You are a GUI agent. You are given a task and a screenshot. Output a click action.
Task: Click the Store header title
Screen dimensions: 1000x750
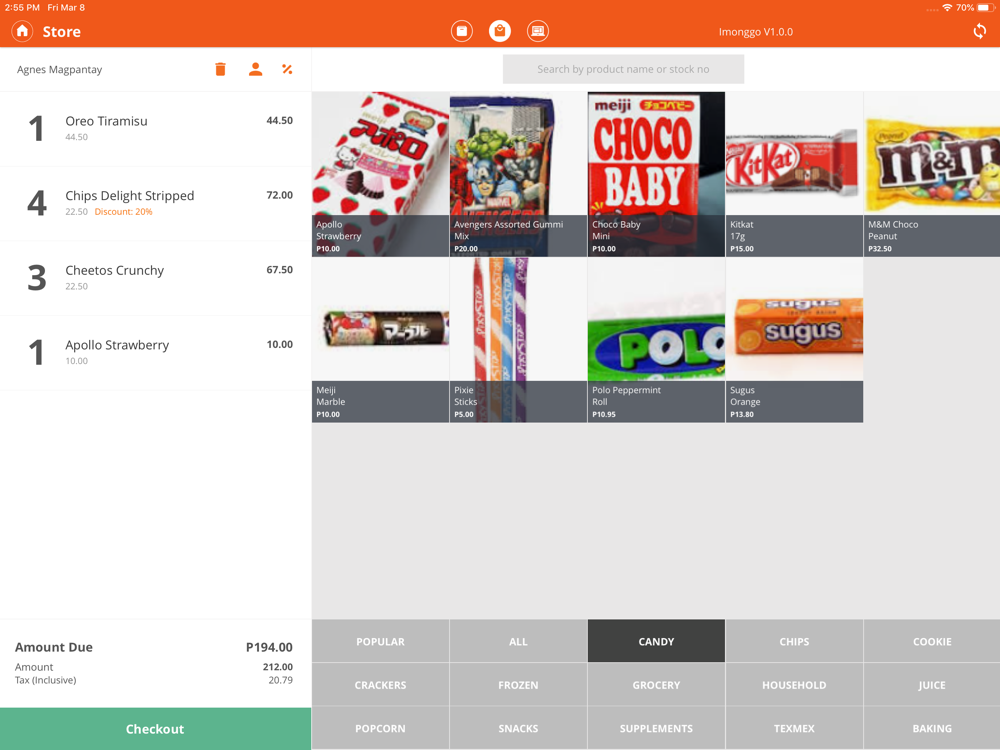[61, 31]
